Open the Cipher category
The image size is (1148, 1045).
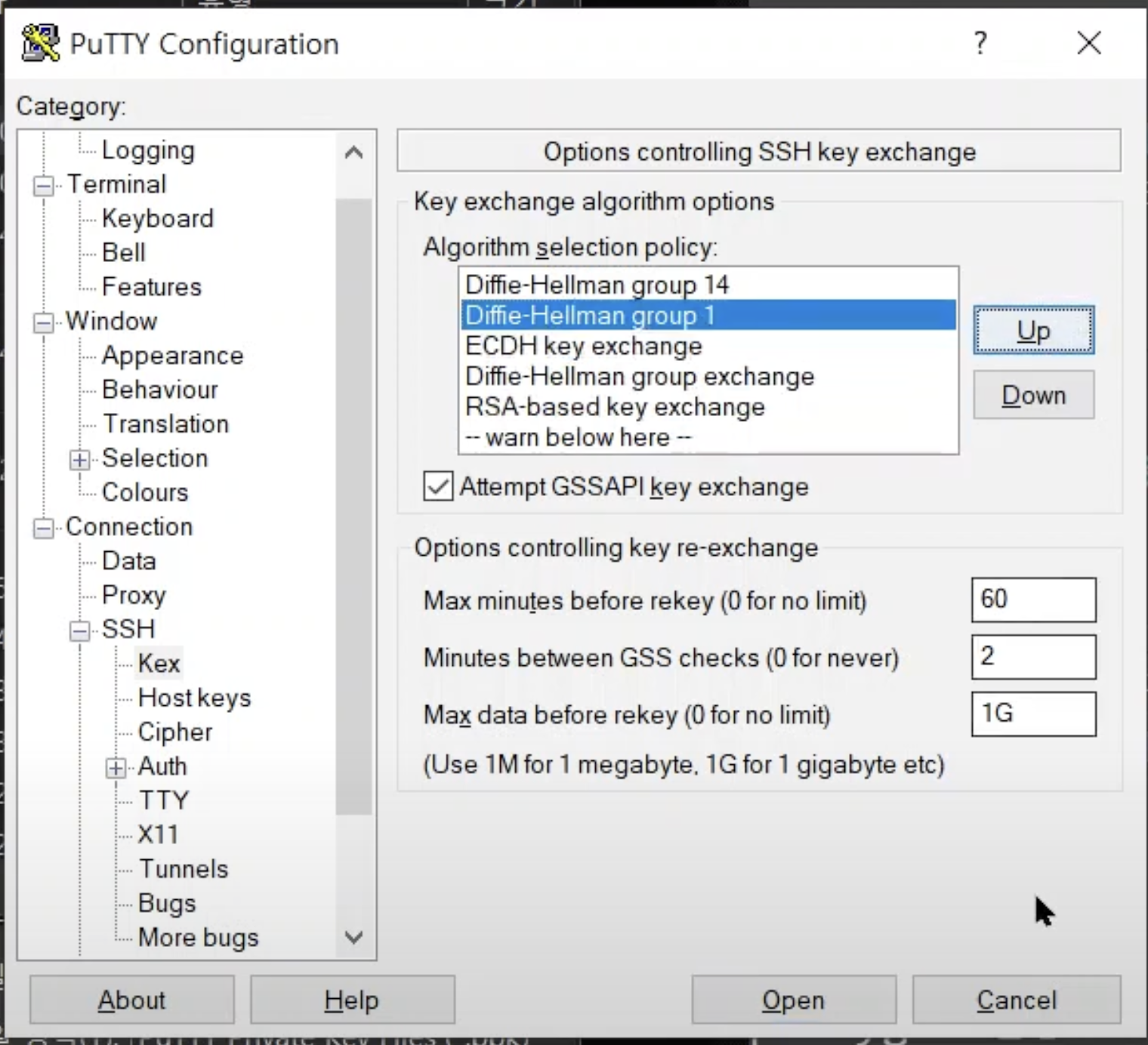pos(175,732)
